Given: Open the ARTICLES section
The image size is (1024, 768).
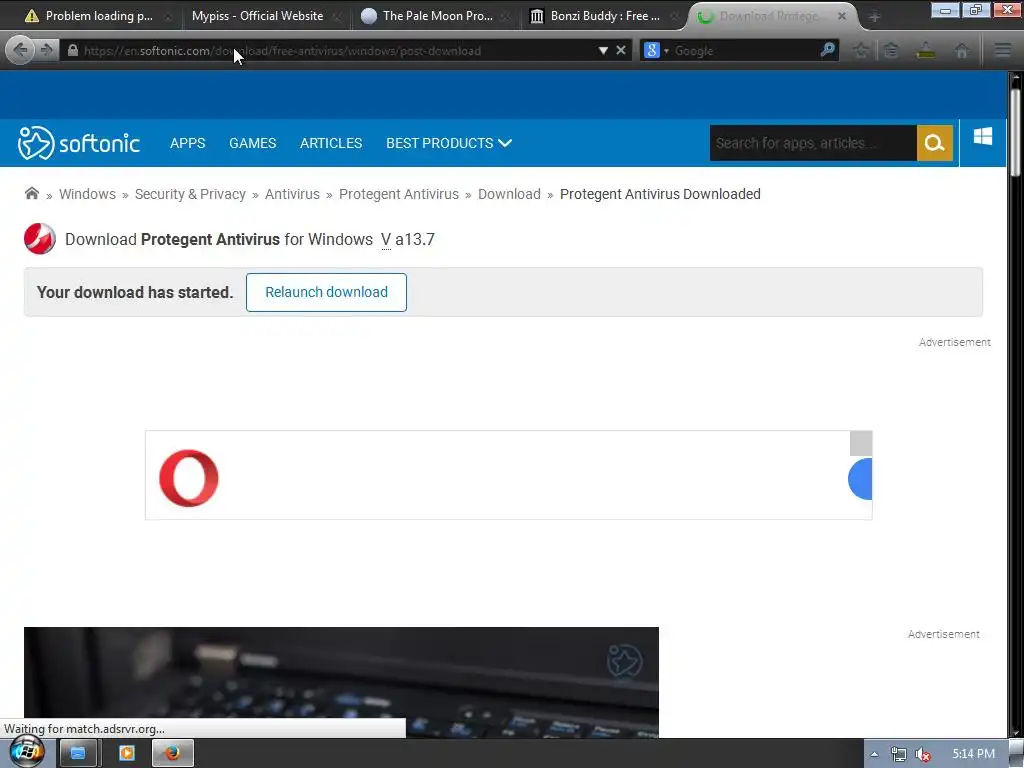Looking at the screenshot, I should click(330, 143).
